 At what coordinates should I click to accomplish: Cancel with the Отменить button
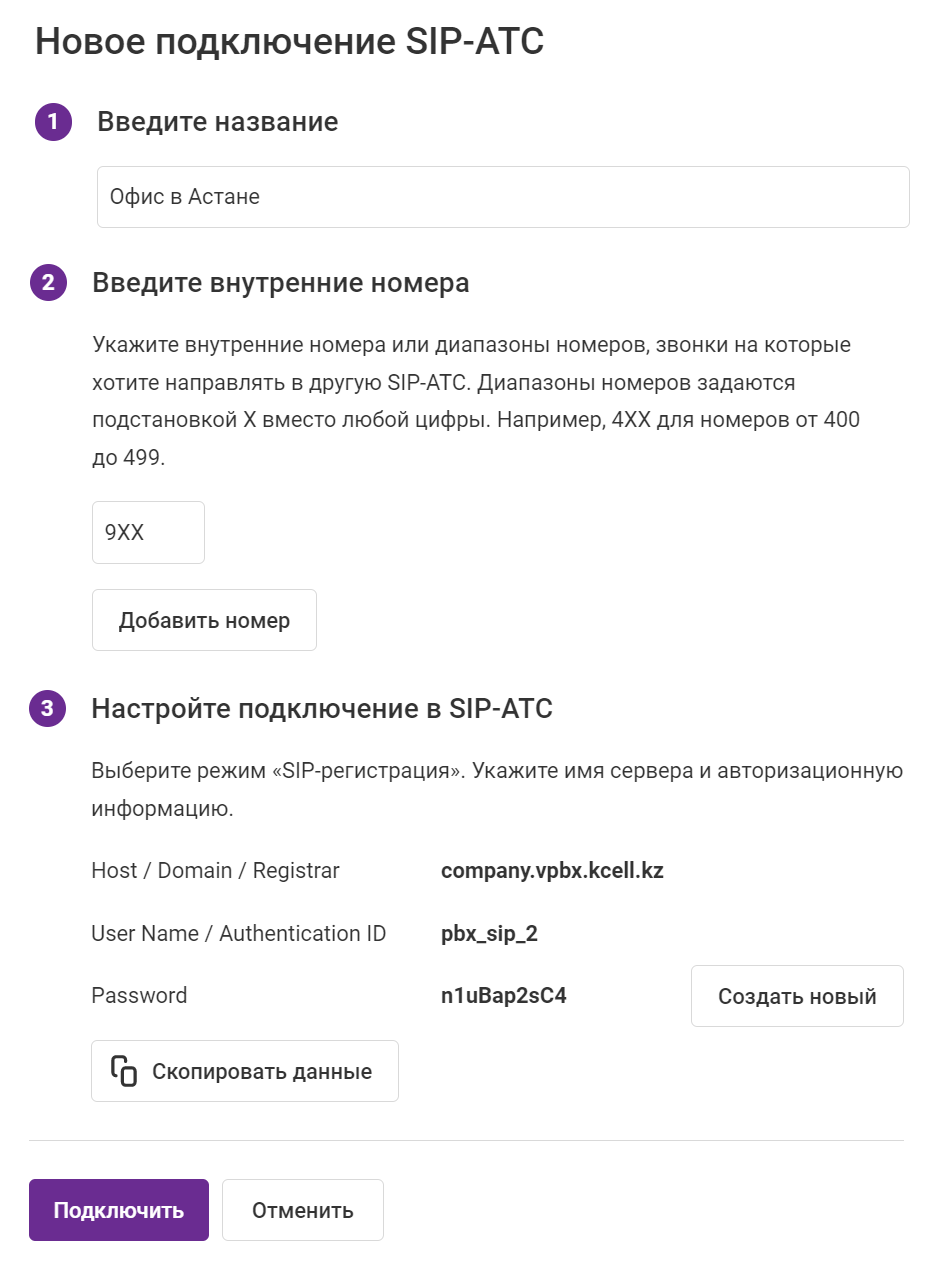(x=302, y=1210)
